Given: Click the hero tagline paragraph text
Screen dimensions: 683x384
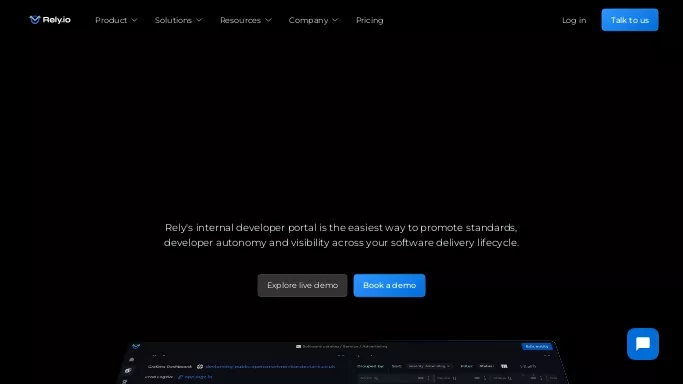Looking at the screenshot, I should [342, 235].
